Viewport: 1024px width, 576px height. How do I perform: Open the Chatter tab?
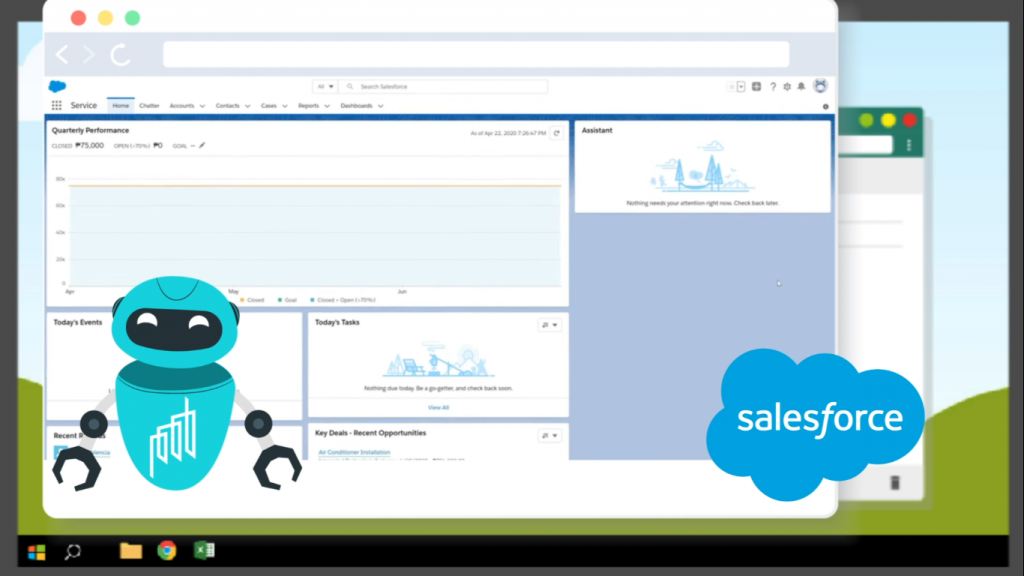point(149,106)
